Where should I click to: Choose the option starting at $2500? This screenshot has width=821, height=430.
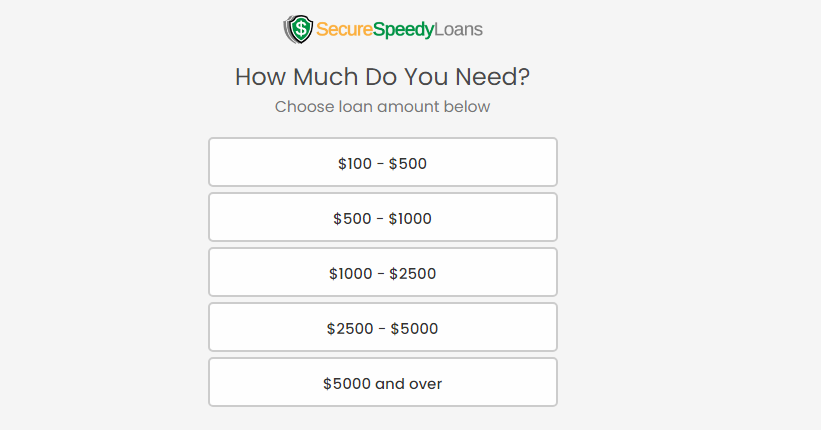(x=383, y=327)
